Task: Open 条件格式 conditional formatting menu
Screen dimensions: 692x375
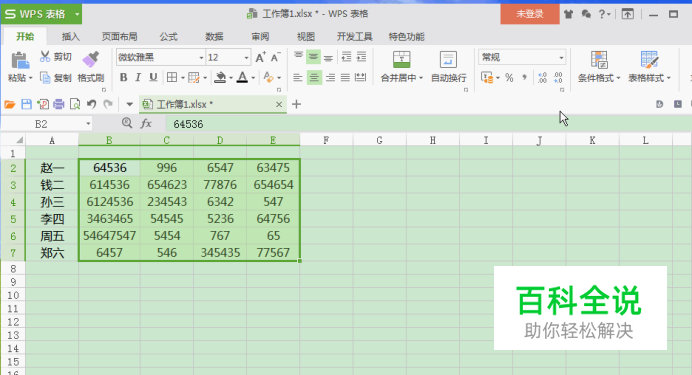Action: pos(599,66)
